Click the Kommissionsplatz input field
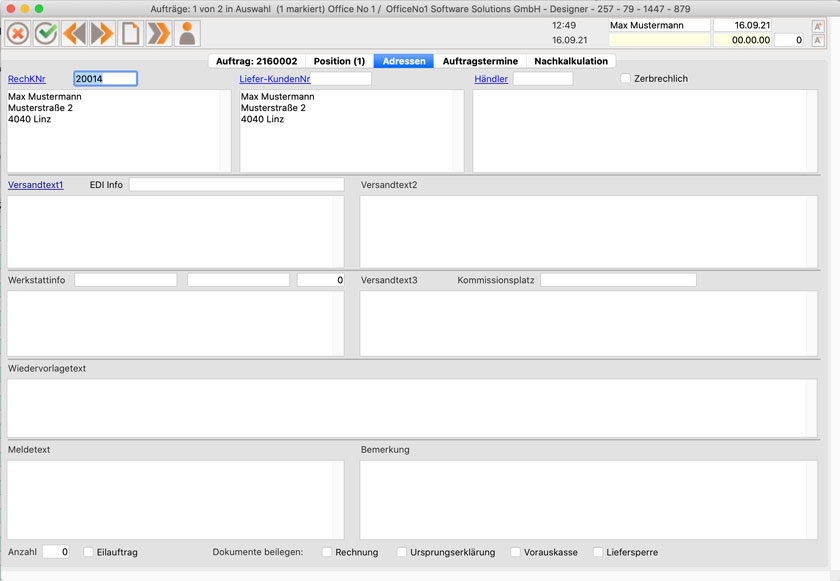The height and width of the screenshot is (581, 840). [618, 280]
